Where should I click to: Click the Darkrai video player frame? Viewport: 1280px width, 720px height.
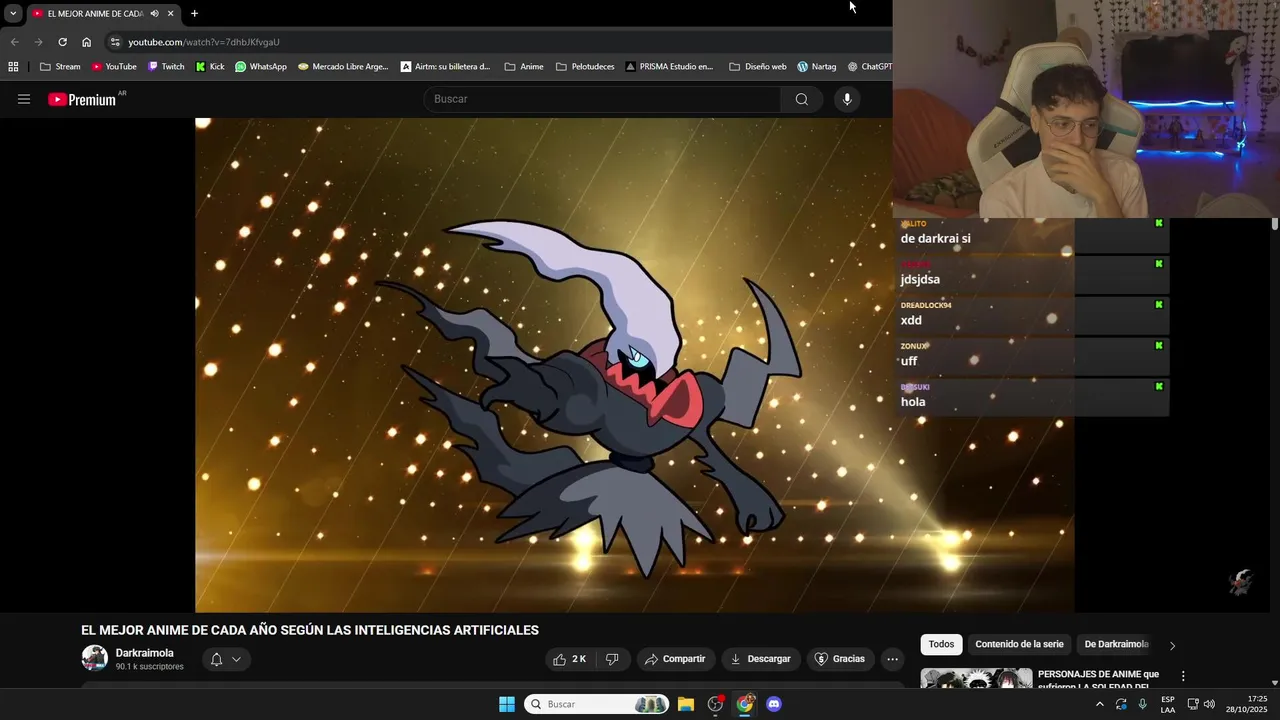(x=634, y=365)
